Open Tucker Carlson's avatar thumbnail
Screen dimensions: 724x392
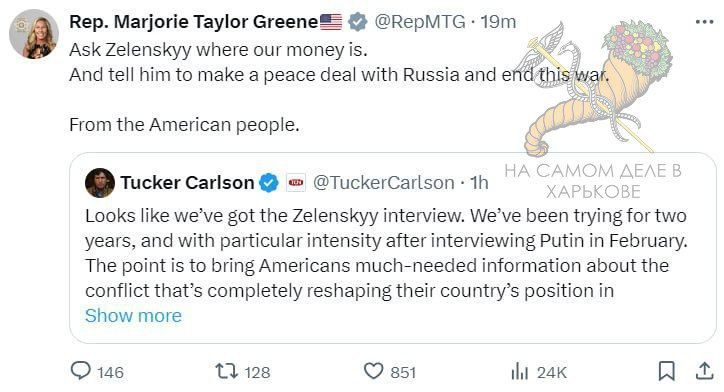tap(100, 183)
